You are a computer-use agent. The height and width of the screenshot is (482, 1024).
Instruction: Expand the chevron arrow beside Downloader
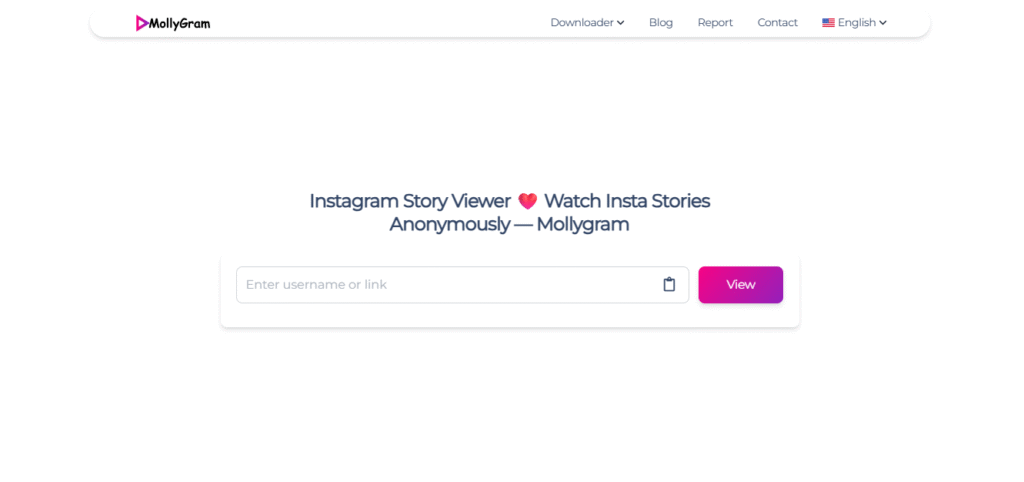click(620, 23)
